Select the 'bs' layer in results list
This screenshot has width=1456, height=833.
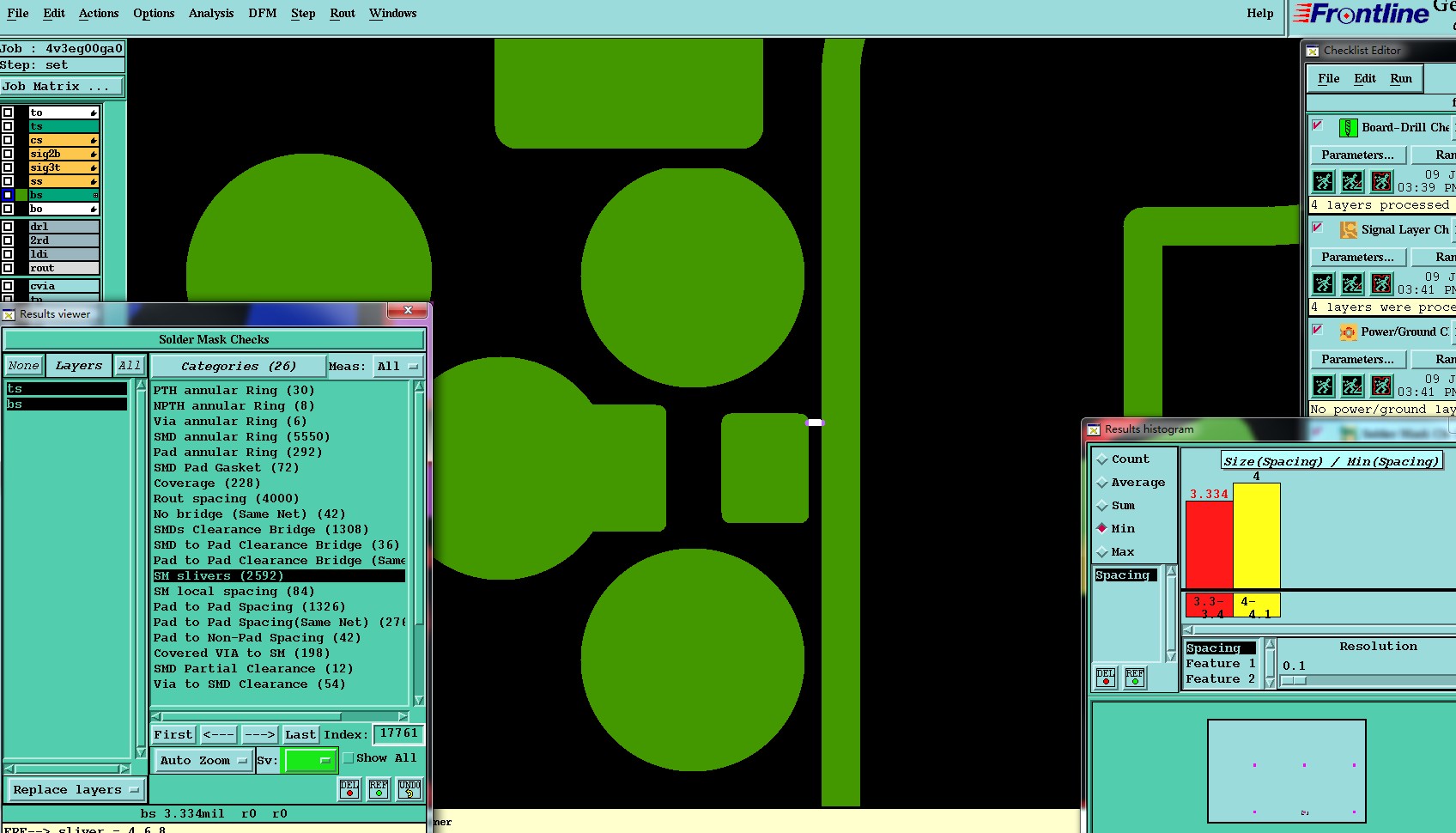coord(67,404)
